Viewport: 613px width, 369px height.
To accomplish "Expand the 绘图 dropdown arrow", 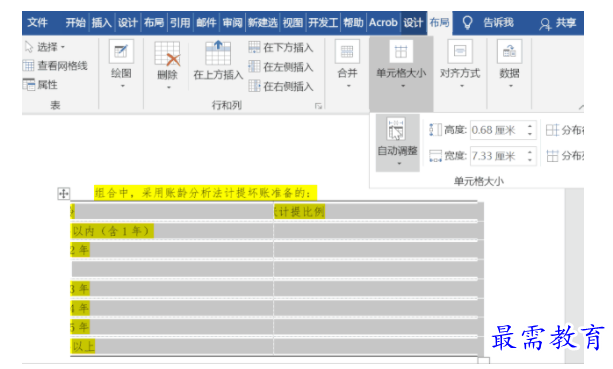I will coord(122,86).
